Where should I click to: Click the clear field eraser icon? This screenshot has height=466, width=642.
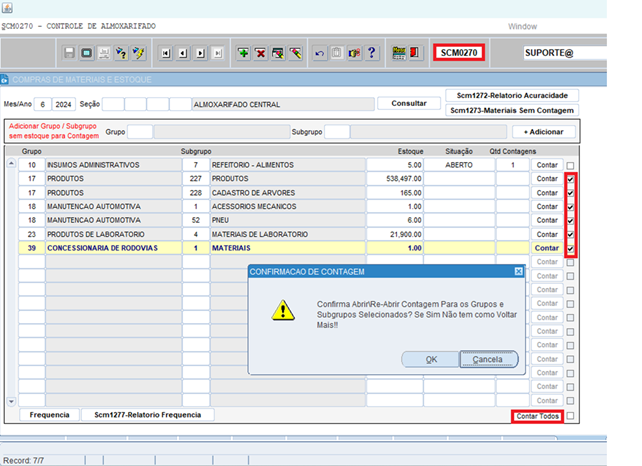(x=295, y=53)
